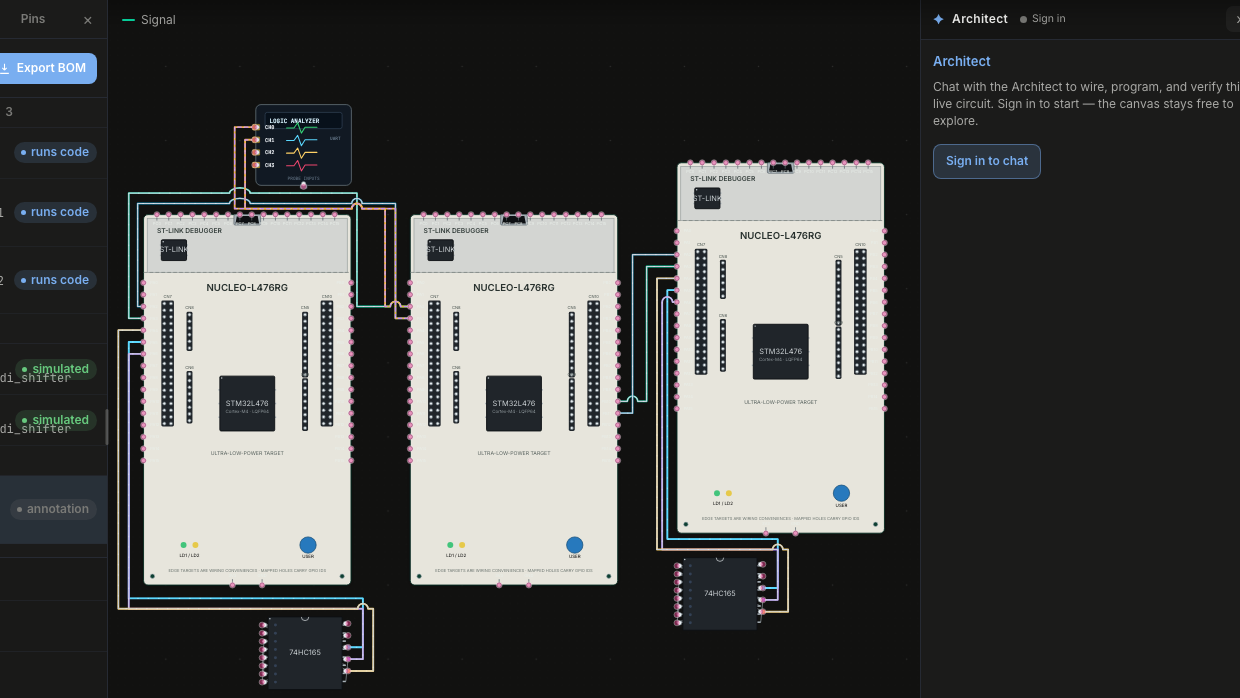Click the CH0 probe pin on the Logic Analyzer

pyautogui.click(x=256, y=127)
